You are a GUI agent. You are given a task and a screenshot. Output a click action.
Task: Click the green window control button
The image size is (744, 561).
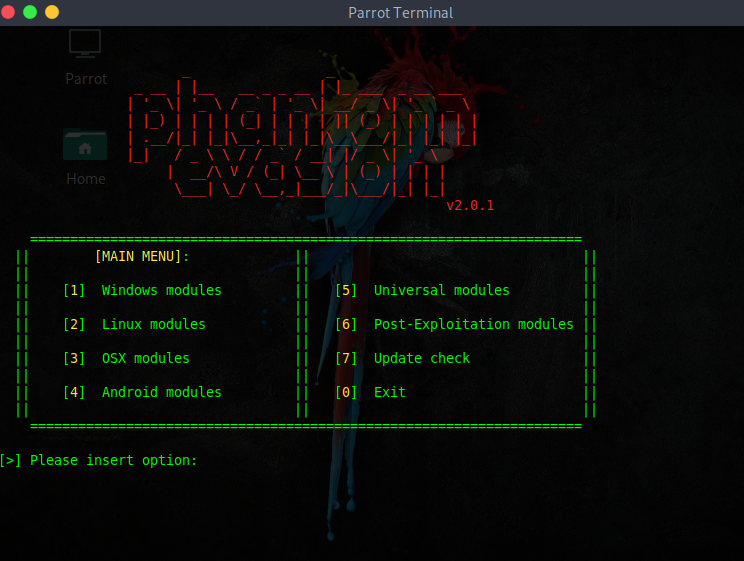tap(30, 12)
